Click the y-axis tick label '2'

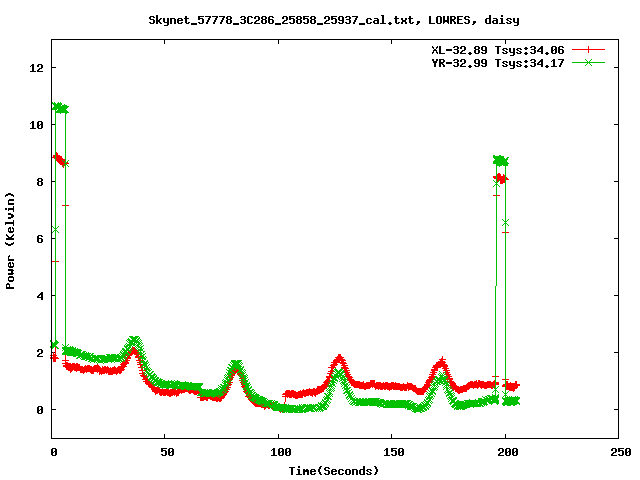[40, 353]
